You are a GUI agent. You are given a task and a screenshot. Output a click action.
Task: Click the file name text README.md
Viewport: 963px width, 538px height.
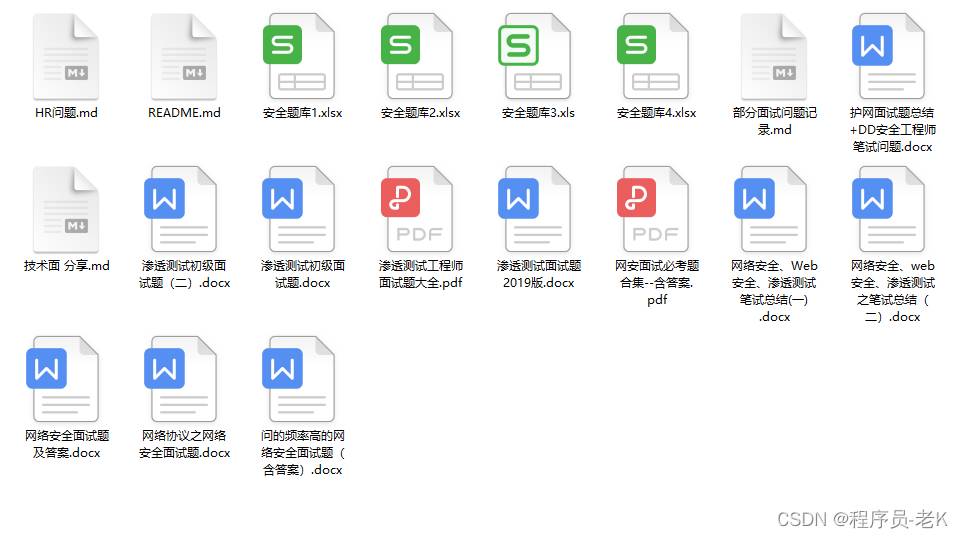tap(184, 113)
